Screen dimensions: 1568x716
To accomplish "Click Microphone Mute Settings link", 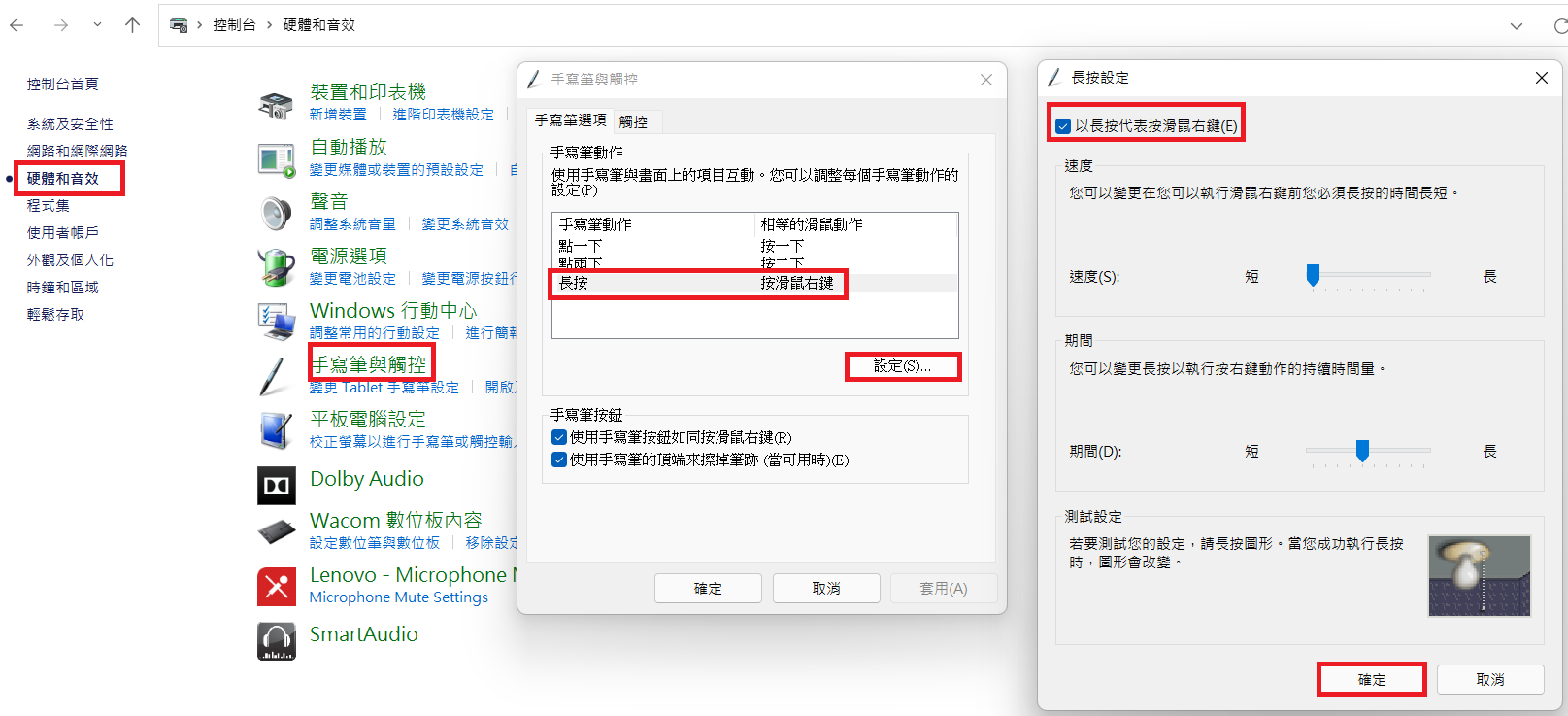I will pyautogui.click(x=399, y=597).
